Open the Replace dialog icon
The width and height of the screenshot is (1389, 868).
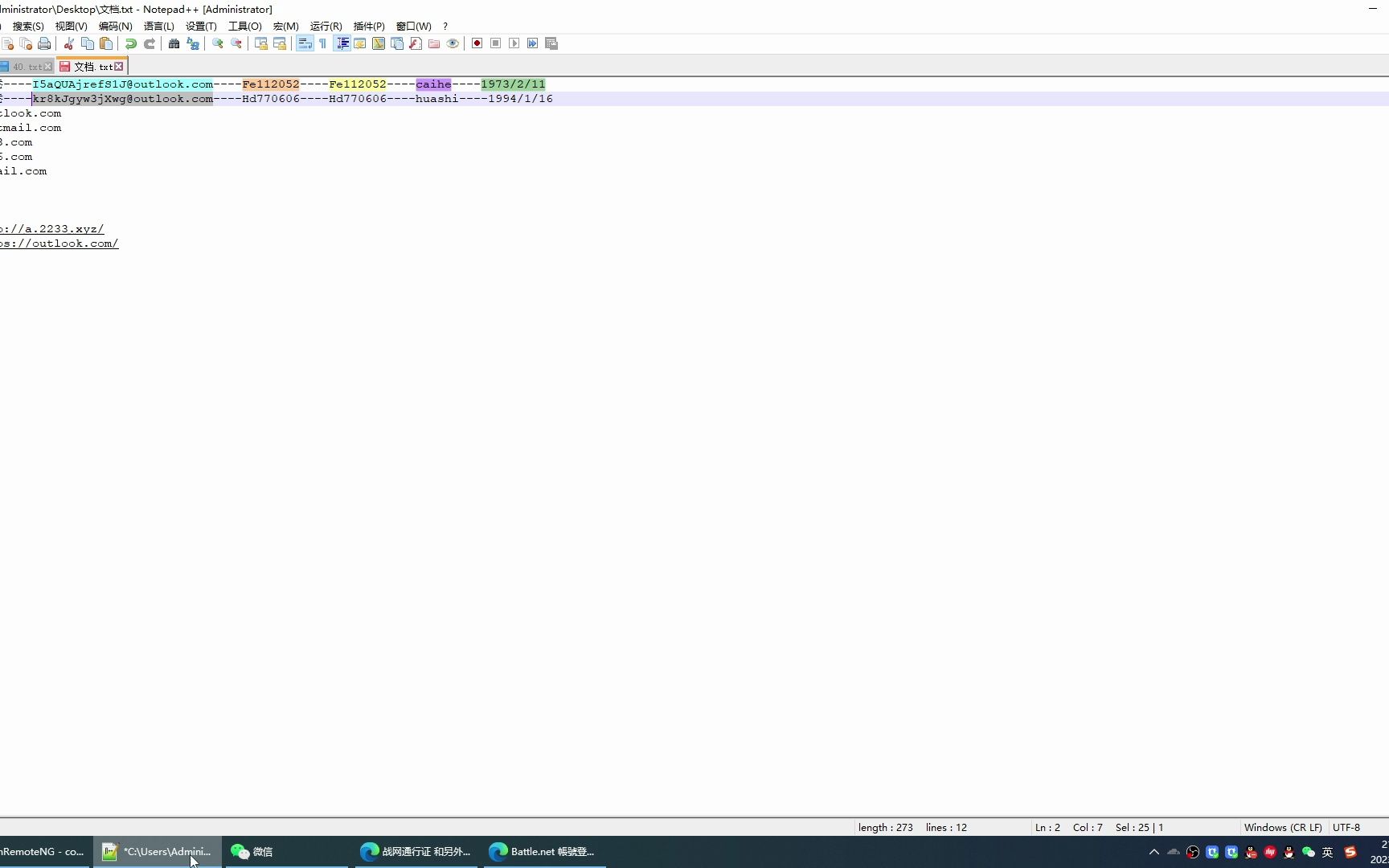tap(193, 43)
